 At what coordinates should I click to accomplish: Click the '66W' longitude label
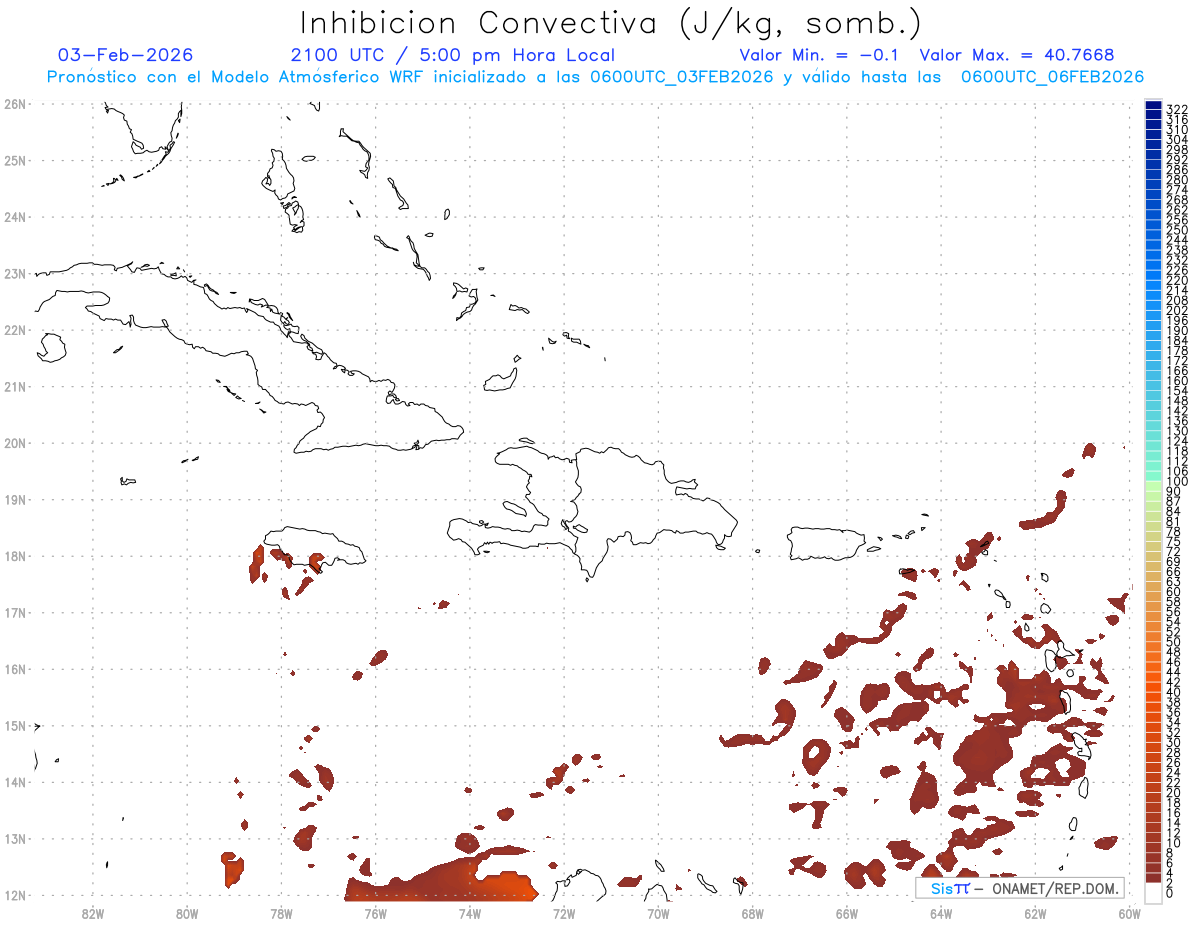(847, 913)
